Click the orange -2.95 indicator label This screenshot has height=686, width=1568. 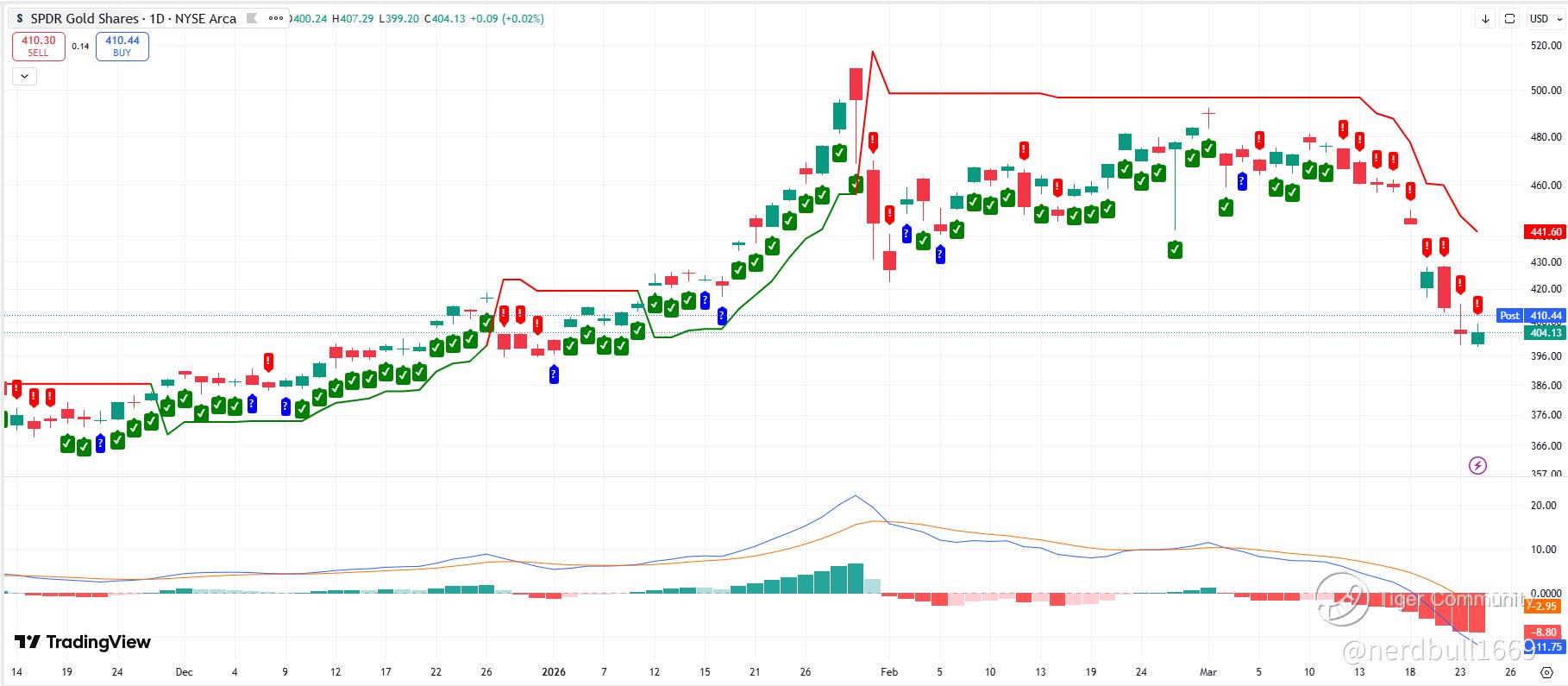tap(1543, 607)
